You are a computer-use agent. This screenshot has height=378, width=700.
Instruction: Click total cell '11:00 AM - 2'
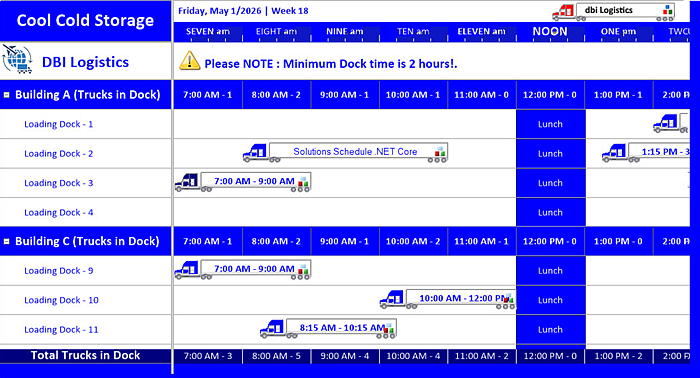coord(482,356)
